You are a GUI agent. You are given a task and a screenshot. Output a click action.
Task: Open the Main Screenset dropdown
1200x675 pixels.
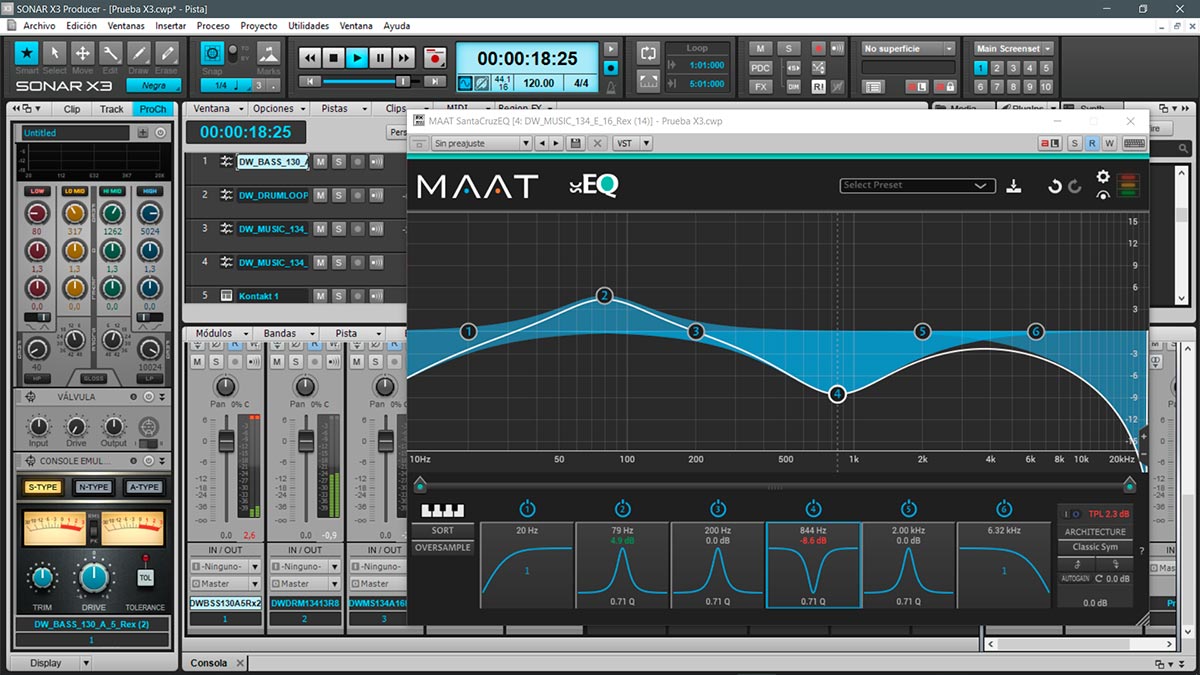[x=1014, y=48]
